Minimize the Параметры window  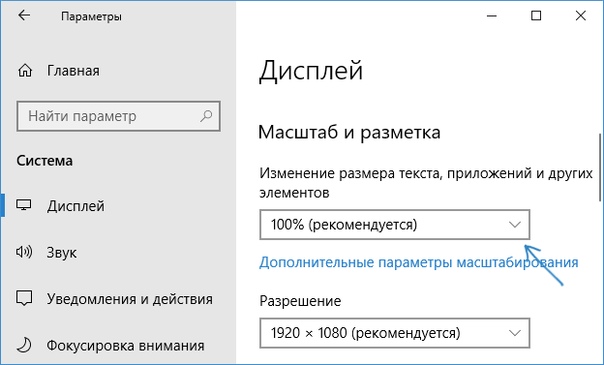tap(492, 16)
